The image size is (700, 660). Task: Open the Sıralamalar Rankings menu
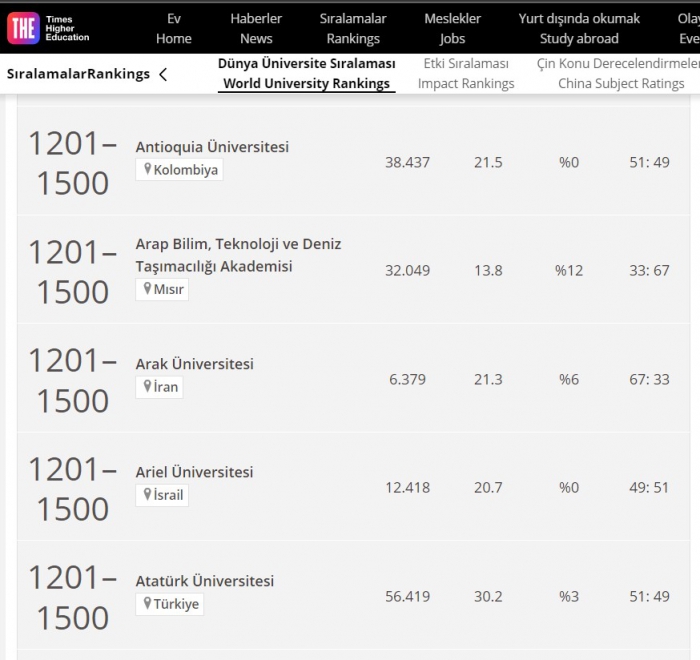[353, 29]
